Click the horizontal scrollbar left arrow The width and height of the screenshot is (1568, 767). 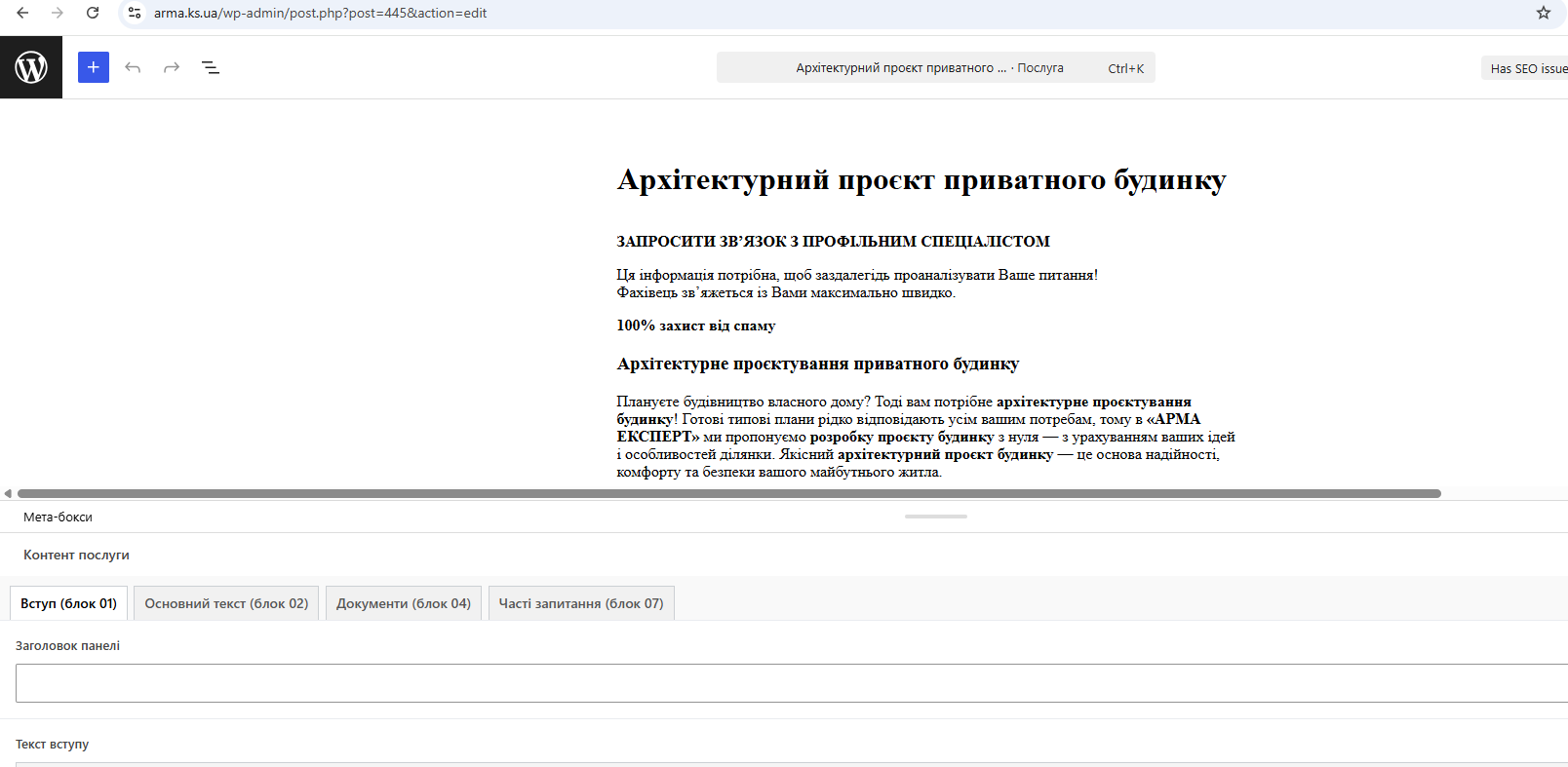pos(8,493)
